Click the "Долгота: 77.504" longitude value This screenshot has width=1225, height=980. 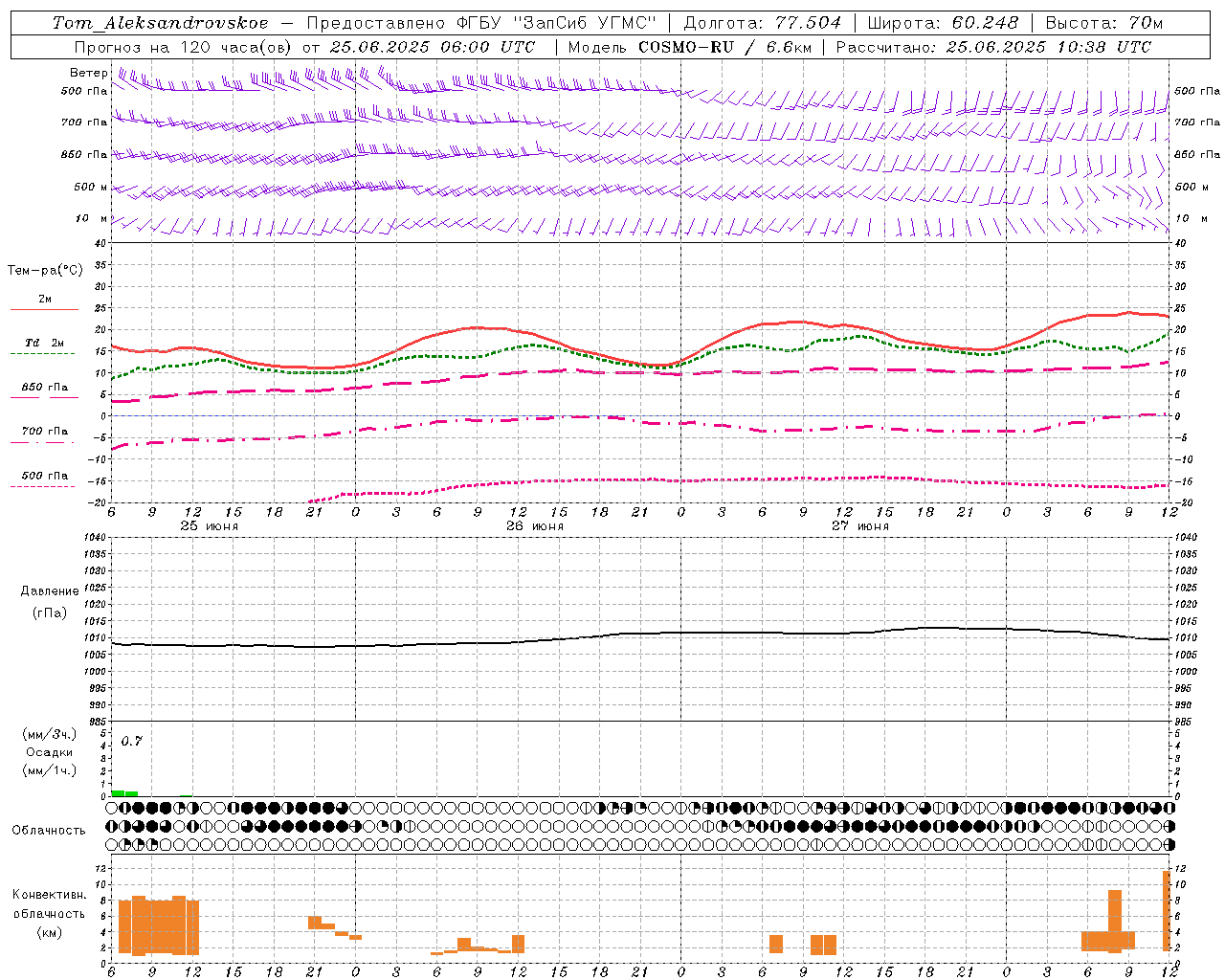(x=763, y=23)
